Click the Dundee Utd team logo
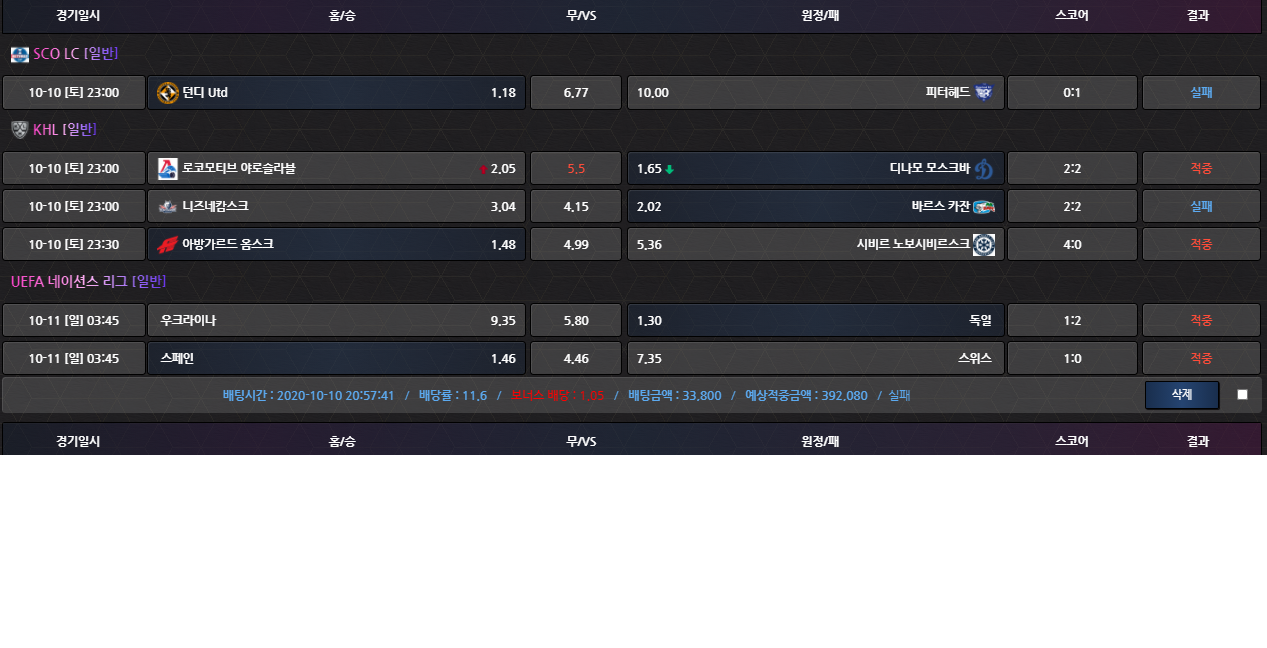 point(168,93)
